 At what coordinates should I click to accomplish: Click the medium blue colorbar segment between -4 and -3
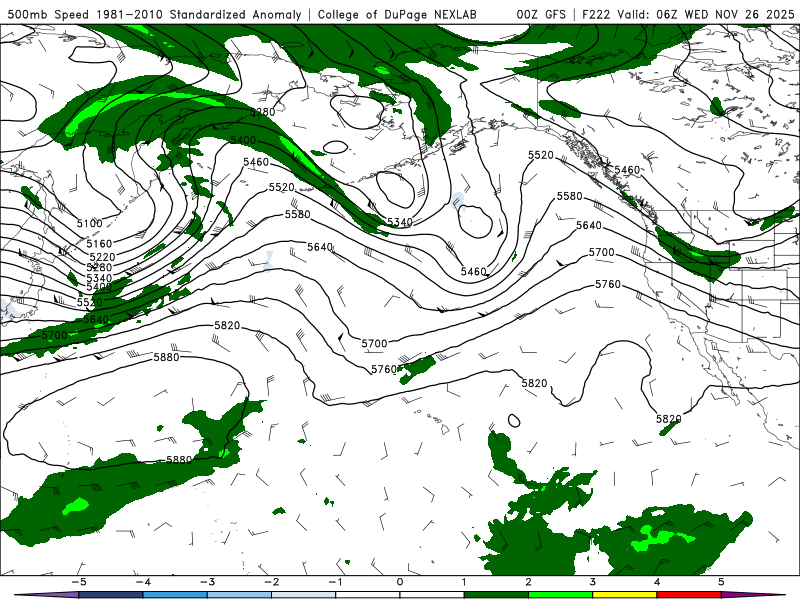point(175,595)
